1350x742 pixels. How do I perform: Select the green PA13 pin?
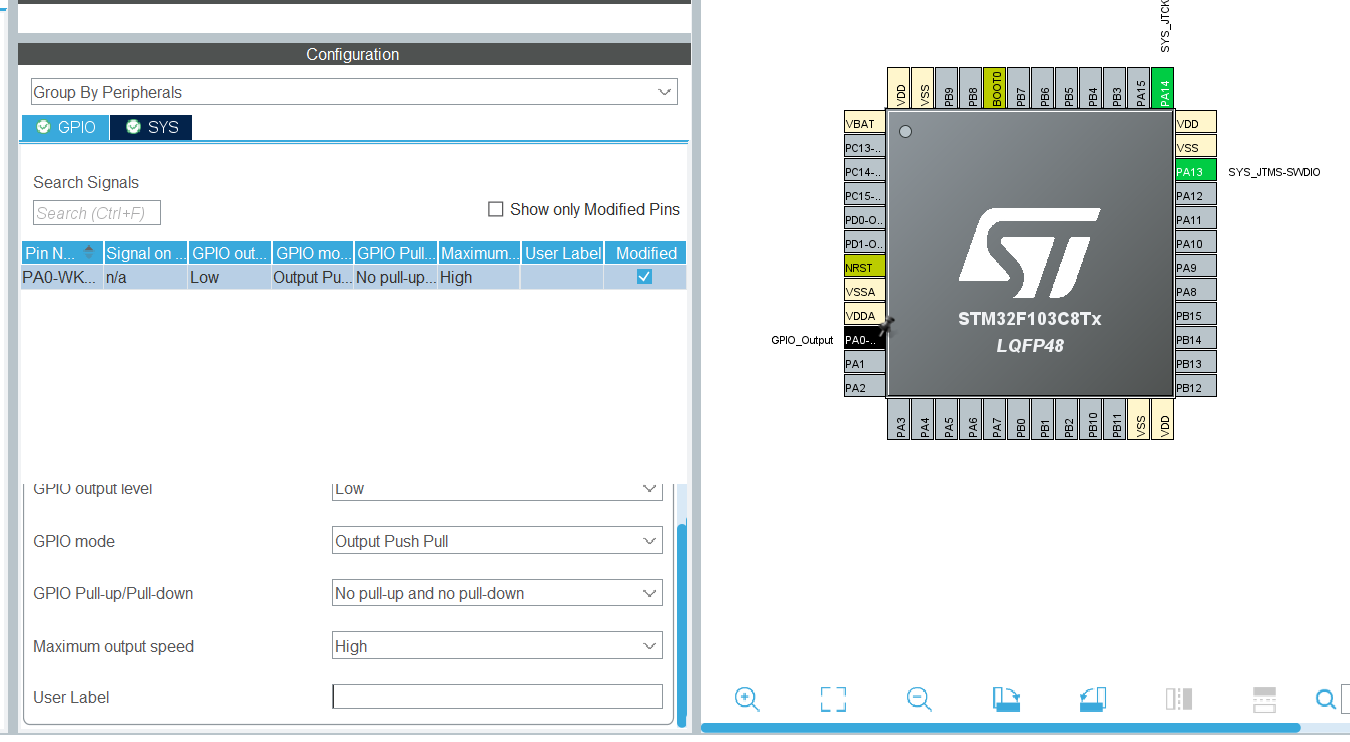click(x=1196, y=171)
